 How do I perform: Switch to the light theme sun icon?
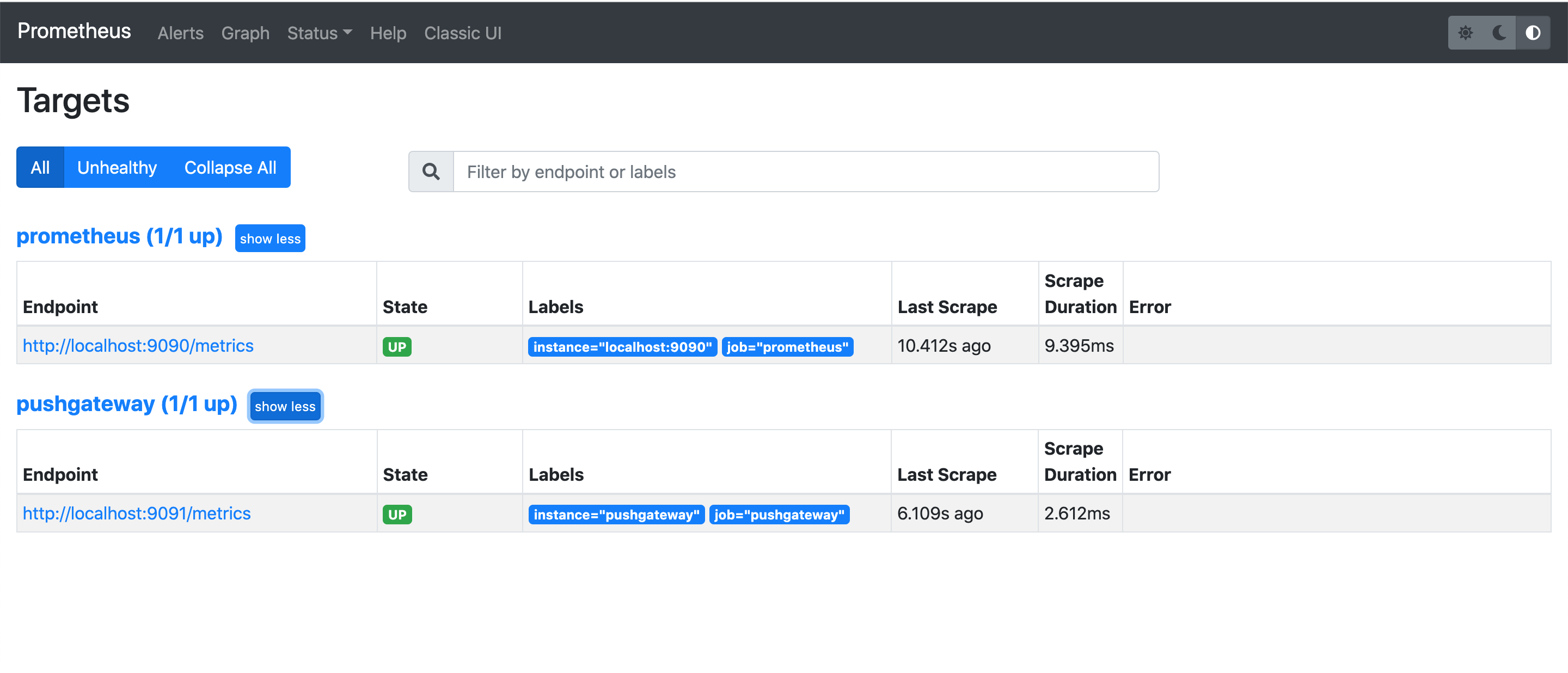(x=1465, y=33)
